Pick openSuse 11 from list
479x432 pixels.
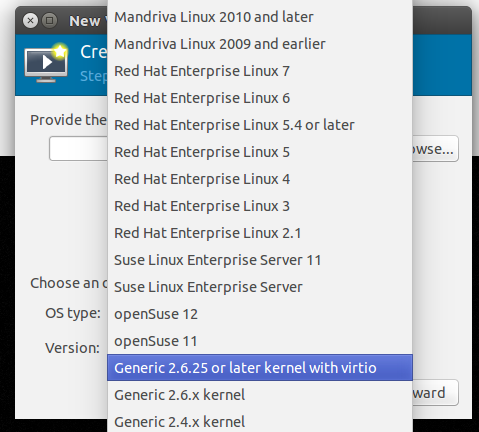pyautogui.click(x=260, y=341)
